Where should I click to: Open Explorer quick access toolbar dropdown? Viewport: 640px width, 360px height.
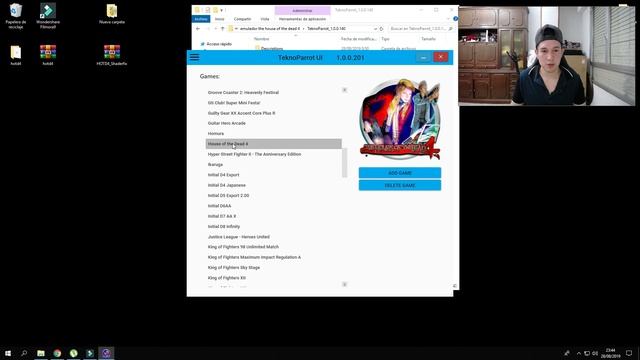222,10
